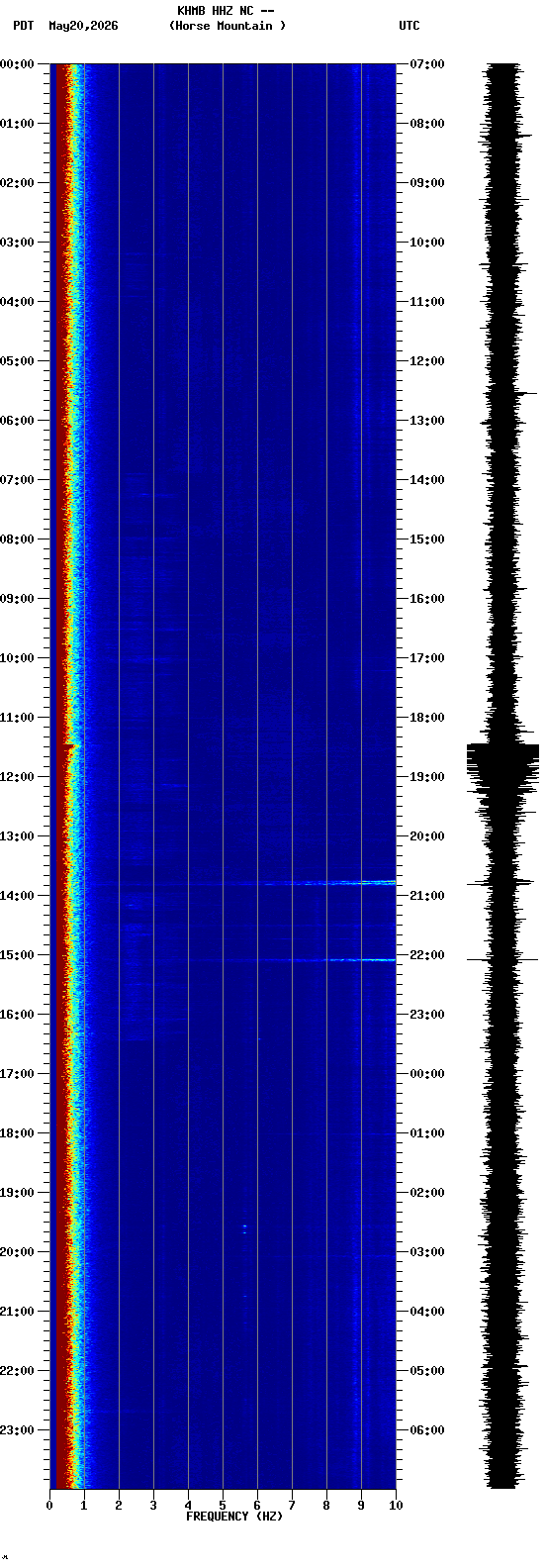Pick the 23:00 UTC time label
Image resolution: width=546 pixels, height=1568 pixels.
(x=427, y=1015)
